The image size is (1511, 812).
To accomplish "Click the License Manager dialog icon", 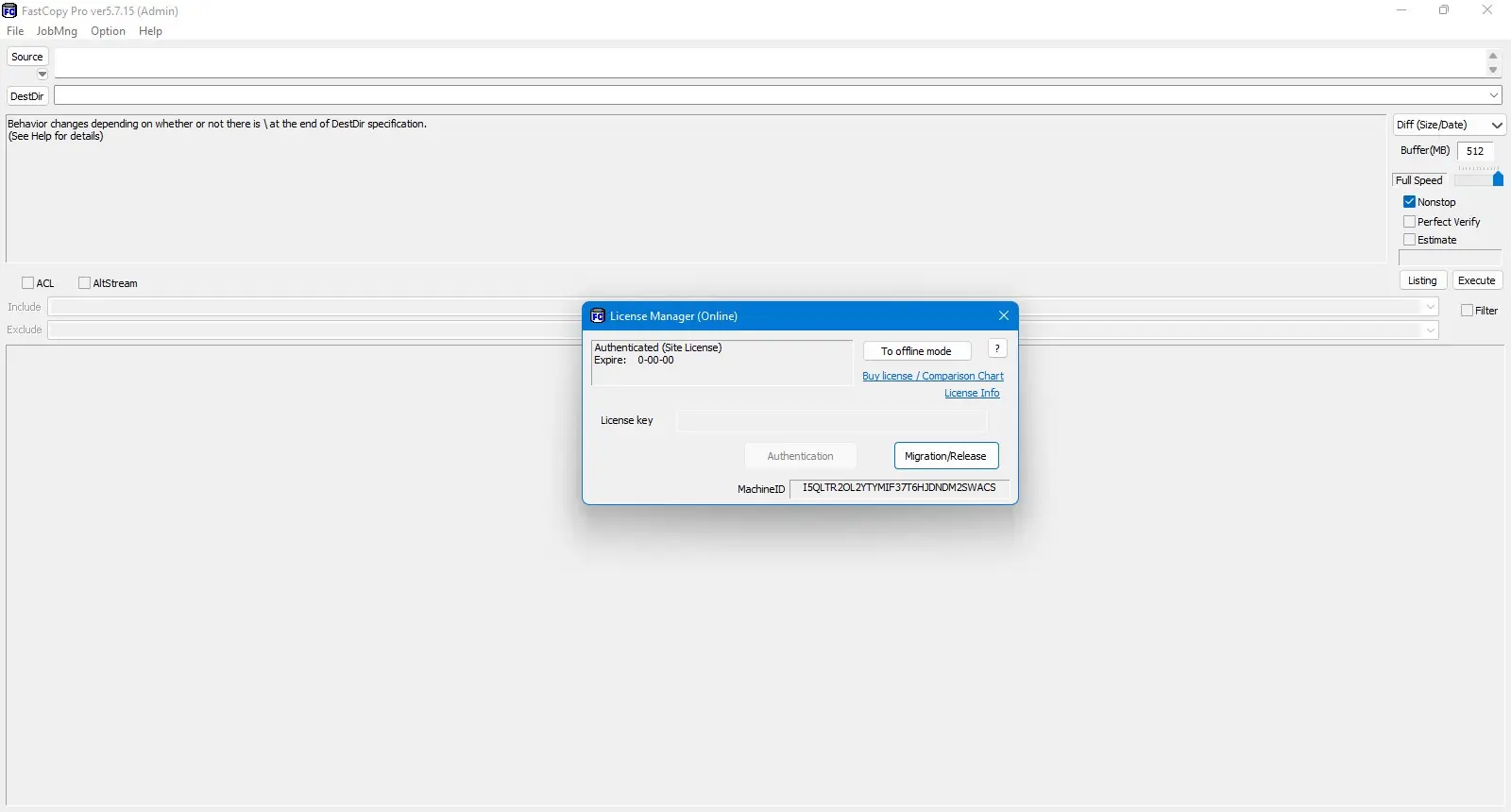I will (597, 316).
